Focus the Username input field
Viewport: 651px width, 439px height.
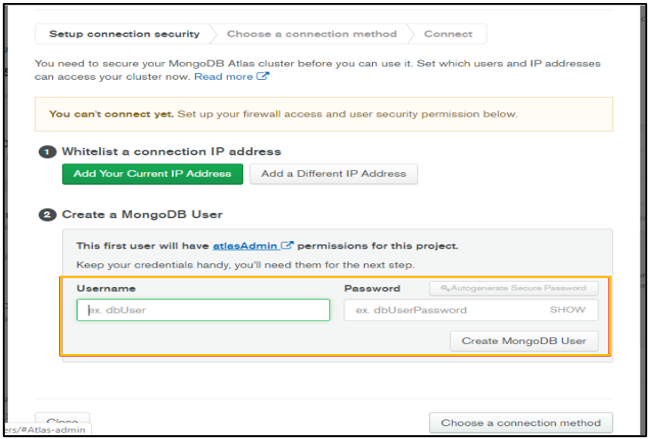203,310
